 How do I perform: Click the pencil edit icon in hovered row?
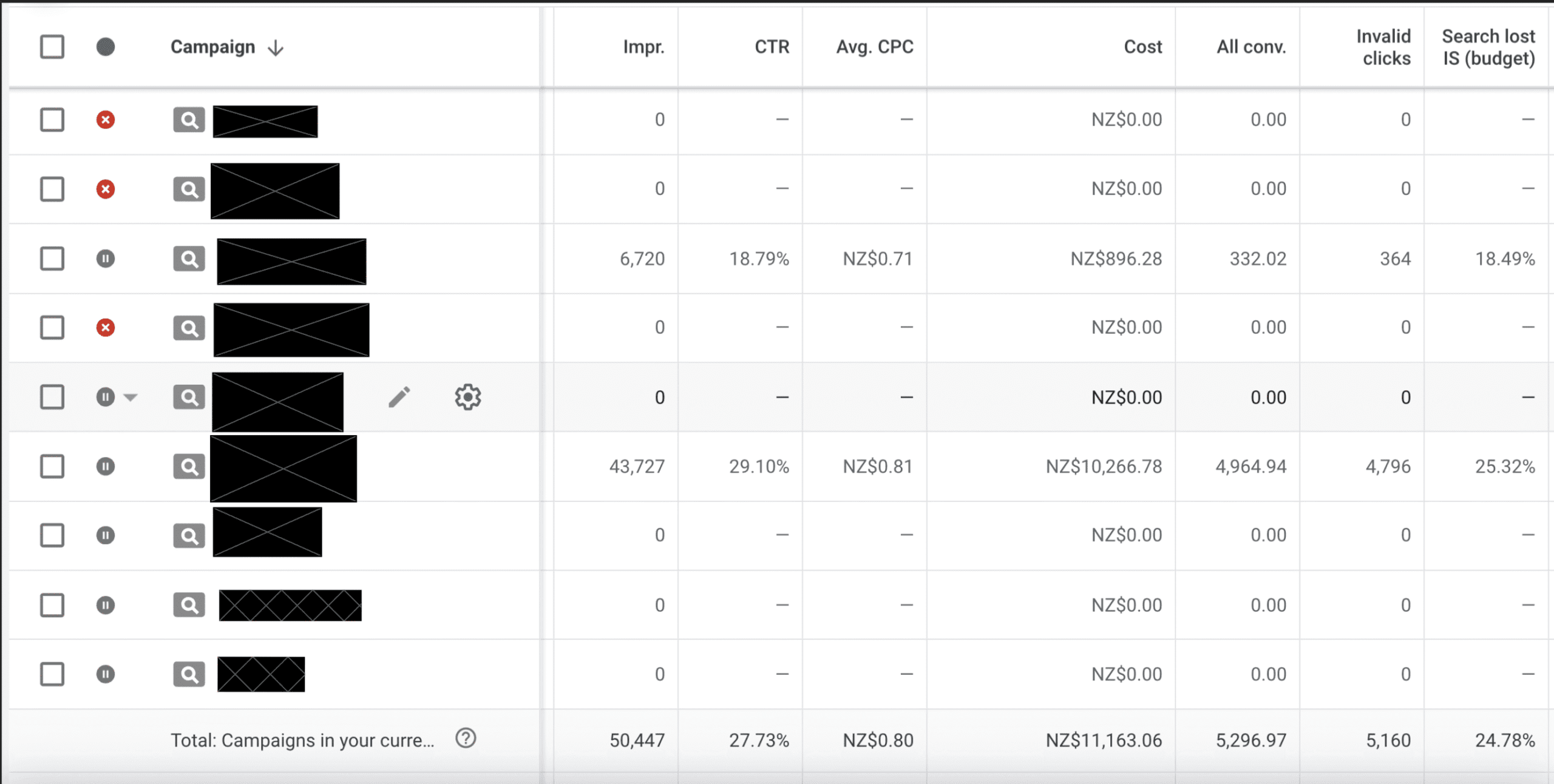(x=399, y=397)
